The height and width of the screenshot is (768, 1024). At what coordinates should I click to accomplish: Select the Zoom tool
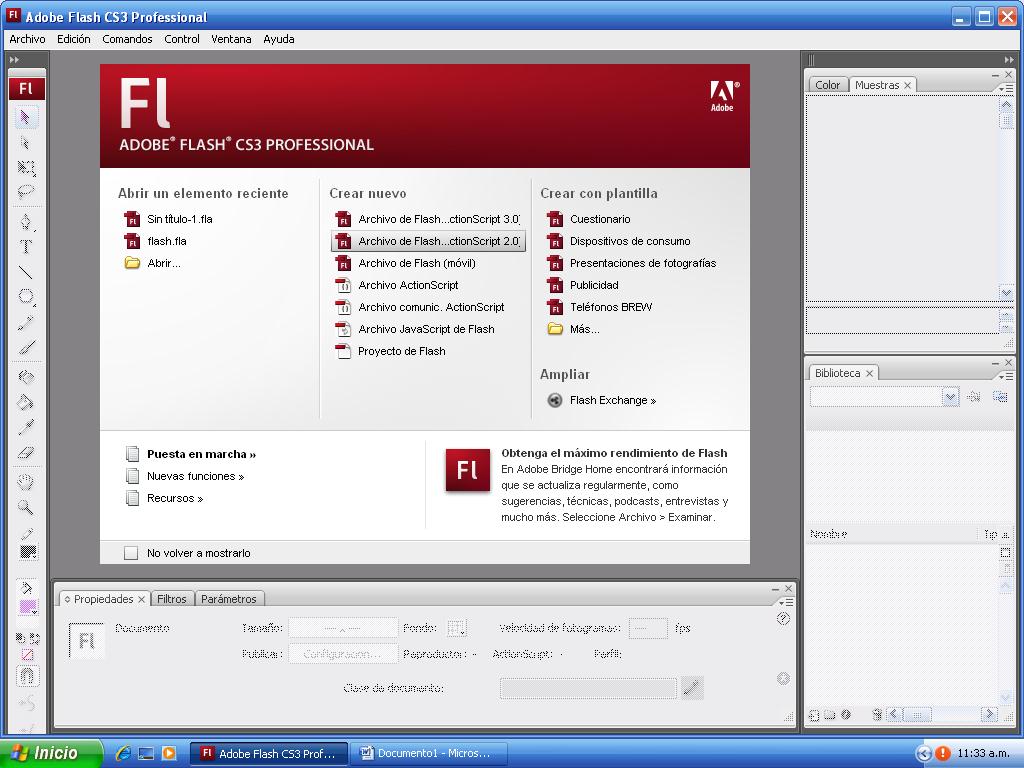click(27, 505)
